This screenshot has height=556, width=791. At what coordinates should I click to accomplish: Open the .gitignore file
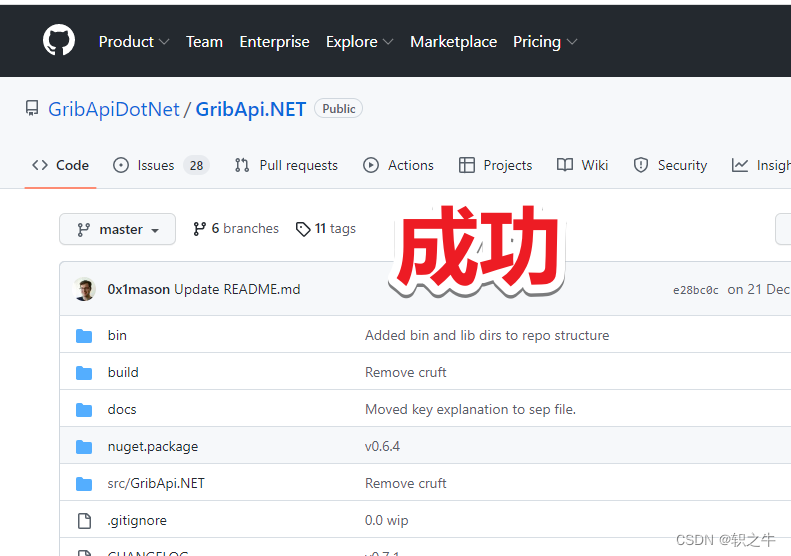(x=137, y=521)
